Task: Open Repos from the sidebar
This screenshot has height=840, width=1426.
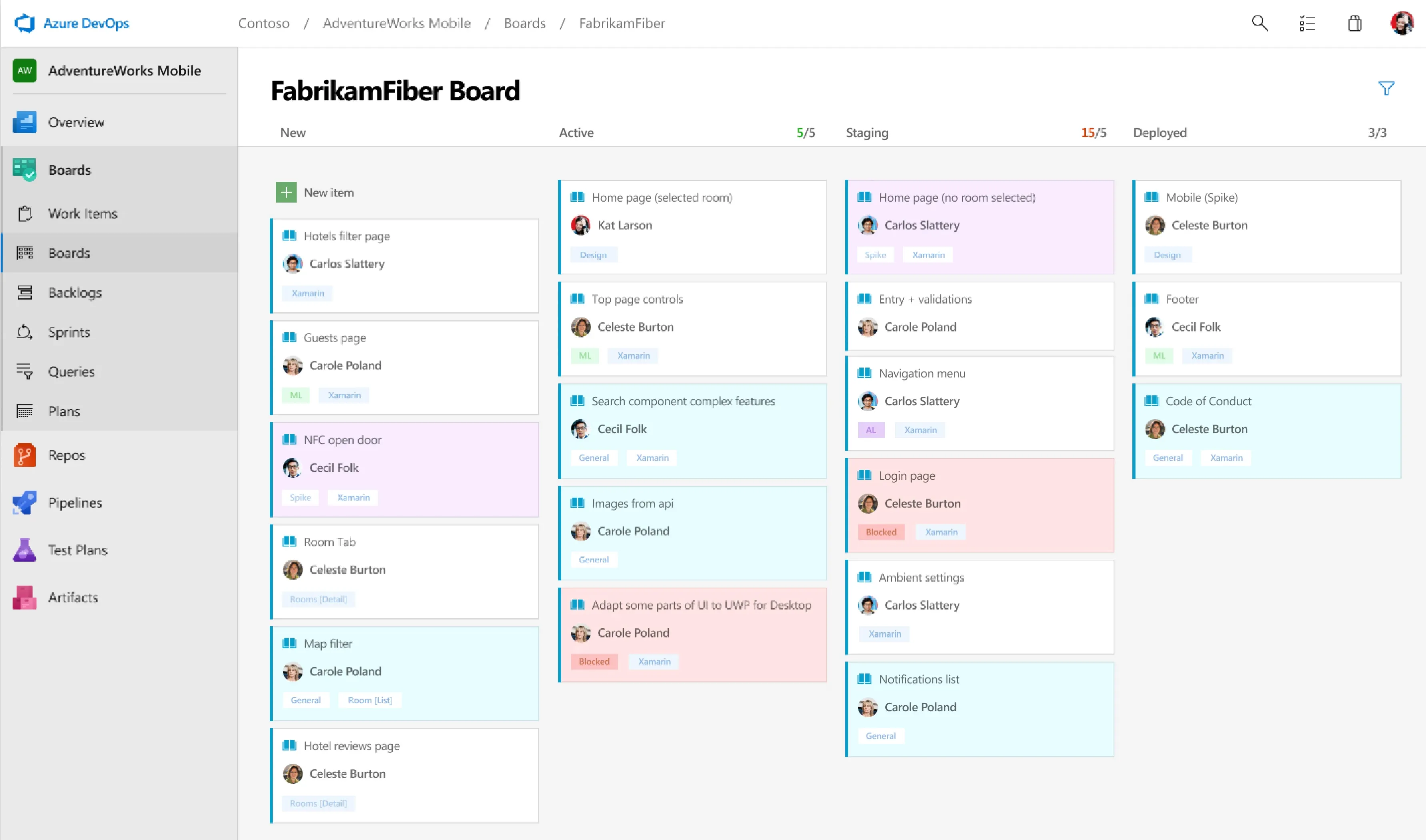Action: (x=66, y=455)
